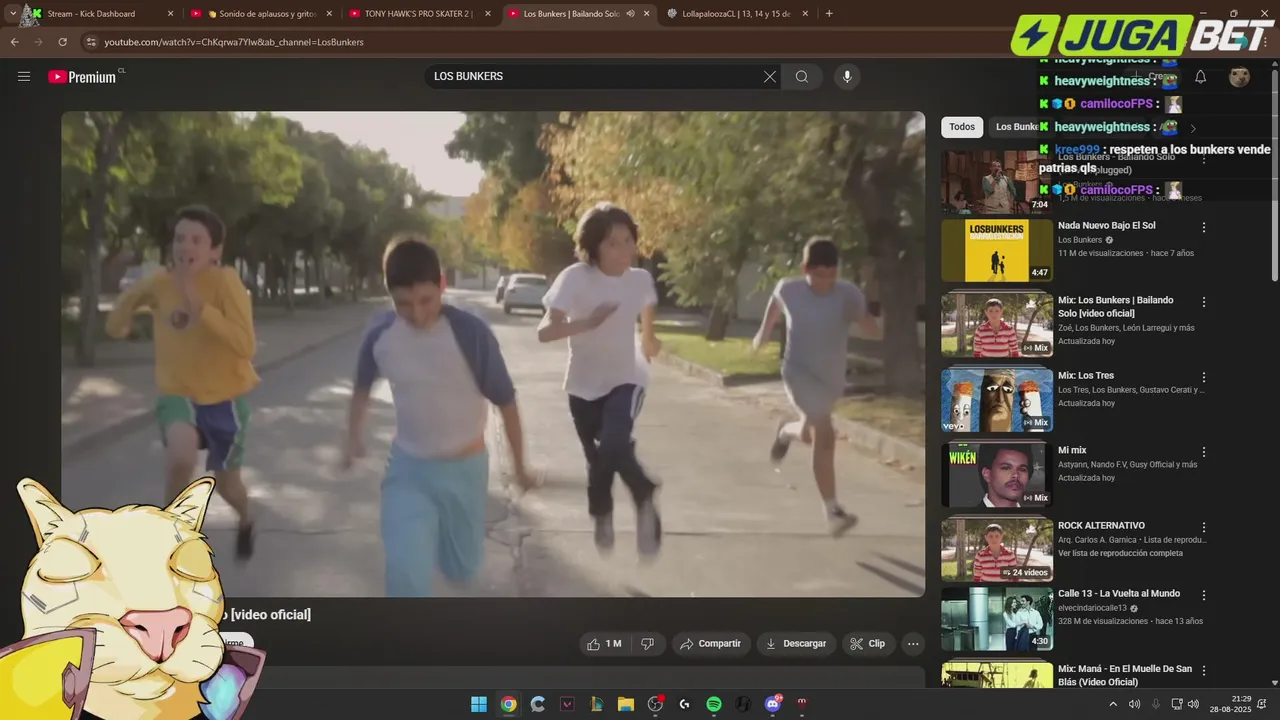Mute the Los Bunkers tab audio icon

630,14
